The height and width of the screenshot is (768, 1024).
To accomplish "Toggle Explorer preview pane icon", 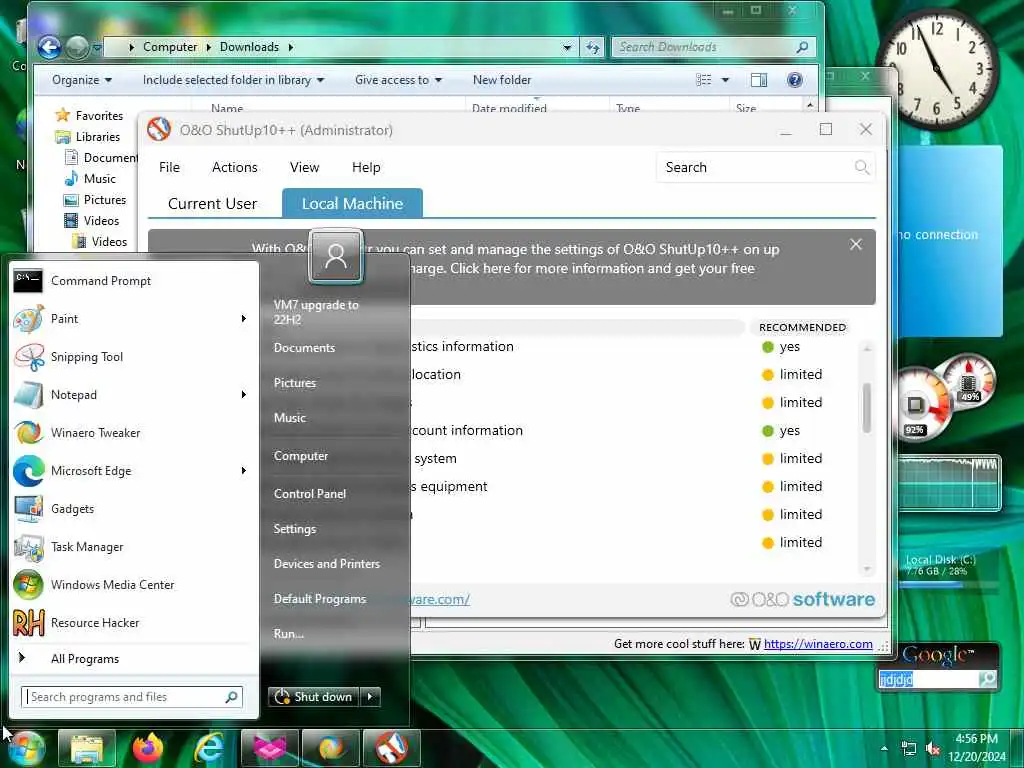I will pyautogui.click(x=759, y=80).
